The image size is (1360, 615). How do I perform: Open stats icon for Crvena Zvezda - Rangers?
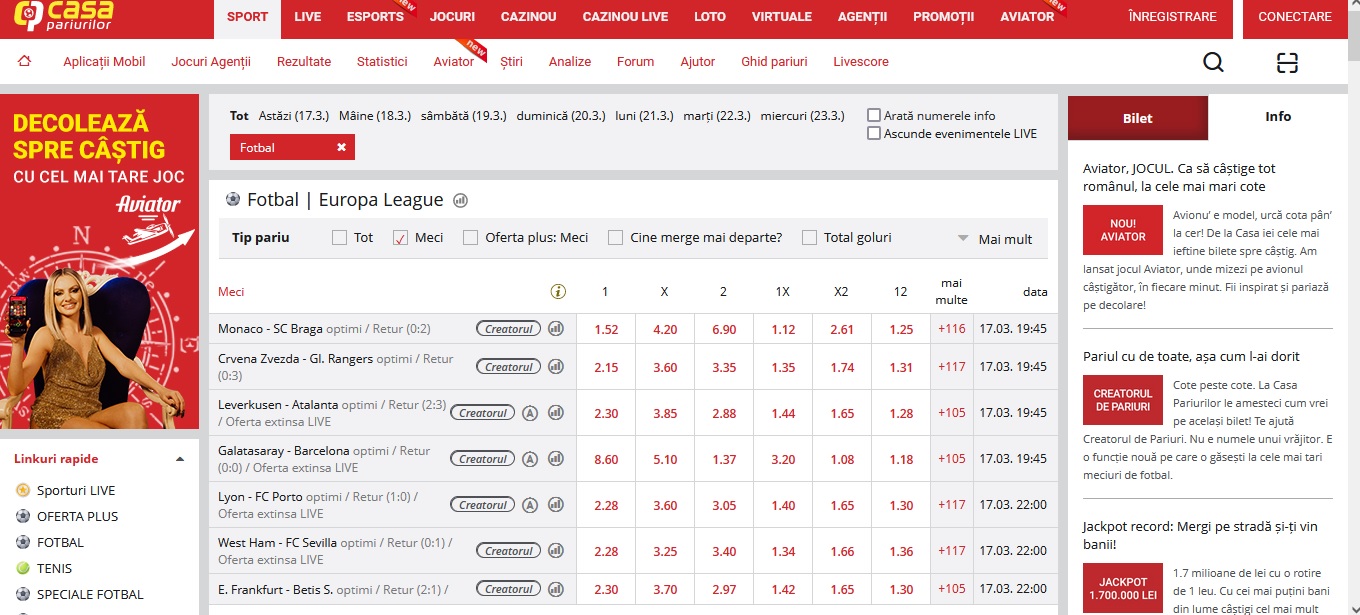(556, 367)
